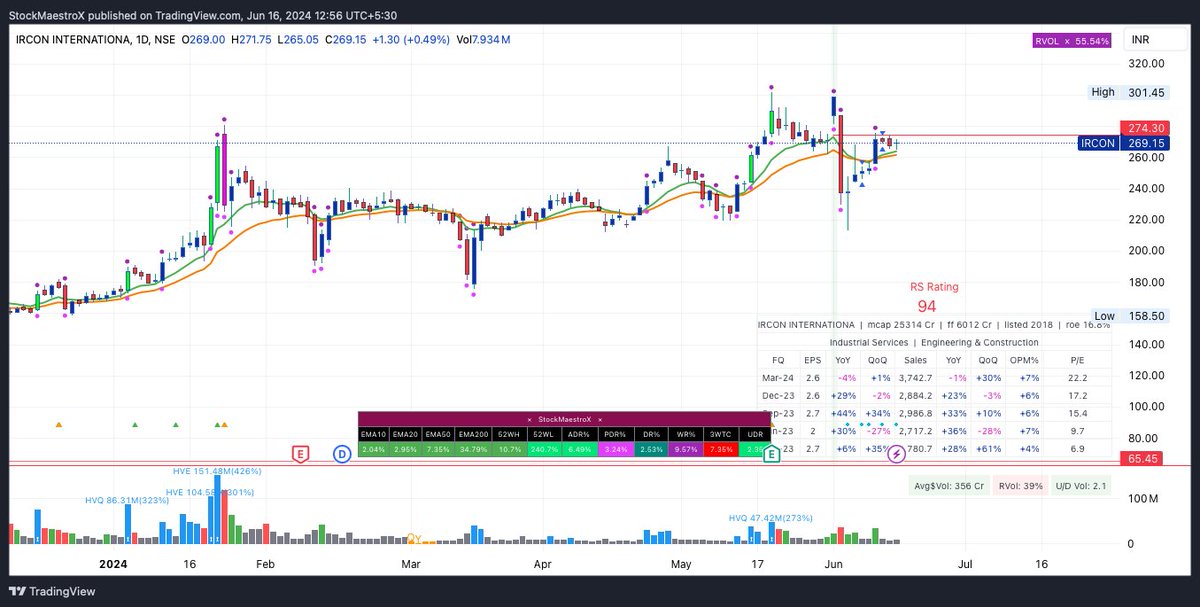The height and width of the screenshot is (607, 1200).
Task: Click the HVQ 86.31M(323%) volume label
Action: tap(126, 498)
